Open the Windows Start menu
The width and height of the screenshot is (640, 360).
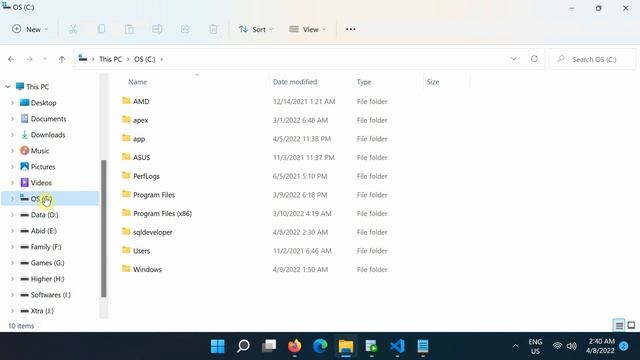click(218, 346)
